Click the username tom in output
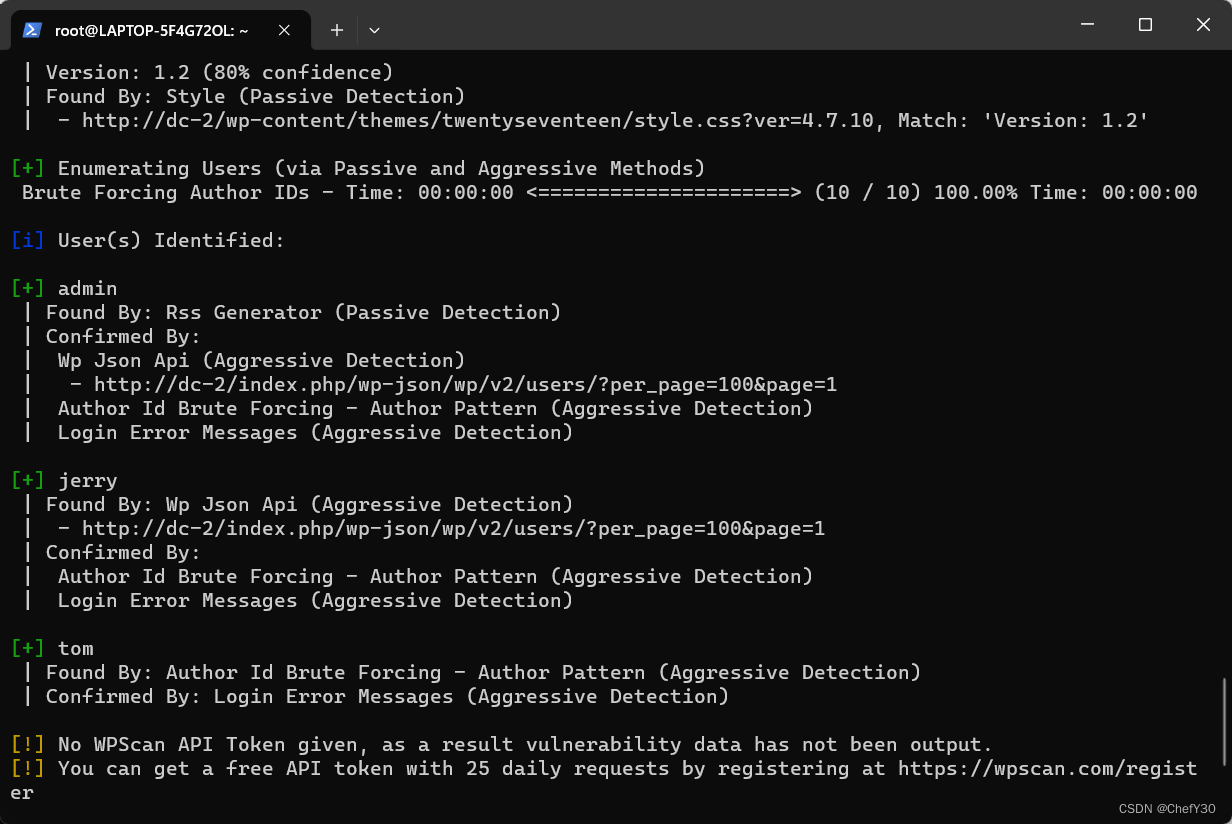This screenshot has width=1232, height=824. 76,648
